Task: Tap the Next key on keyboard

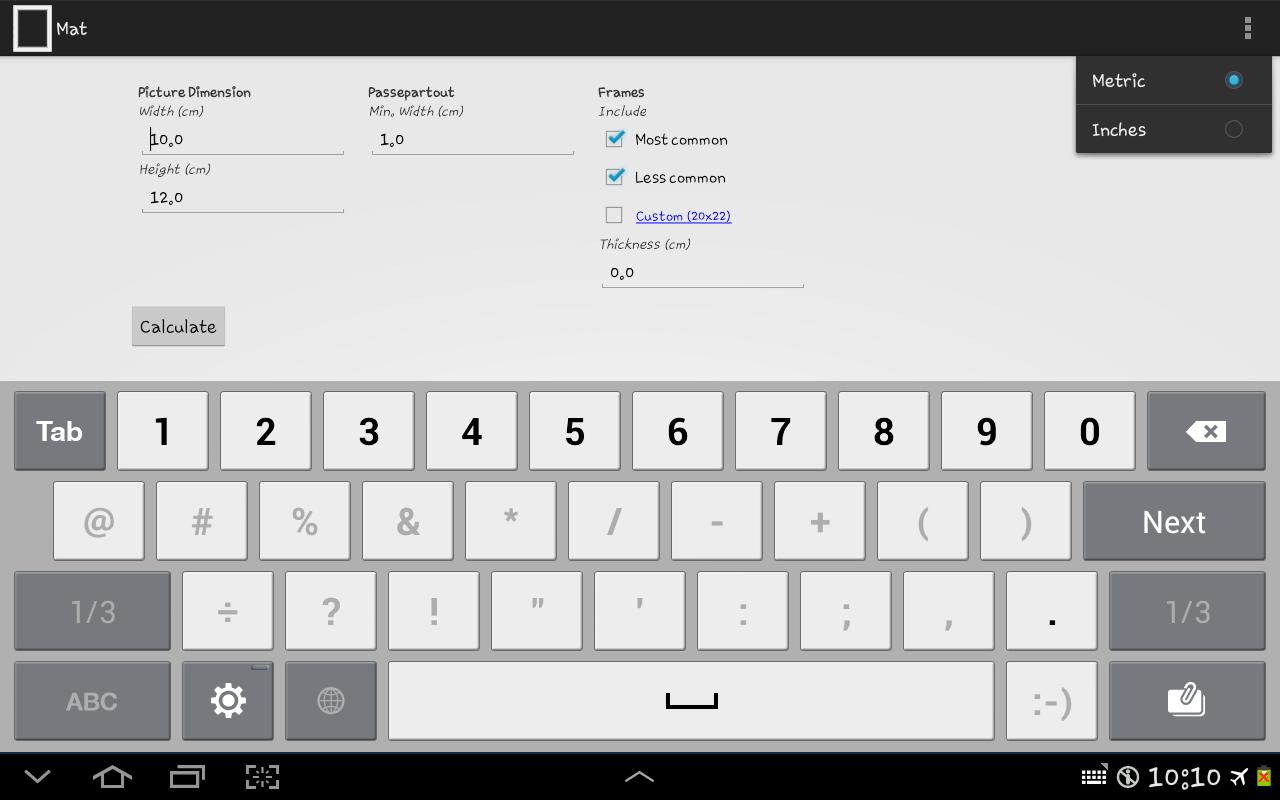Action: click(x=1174, y=521)
